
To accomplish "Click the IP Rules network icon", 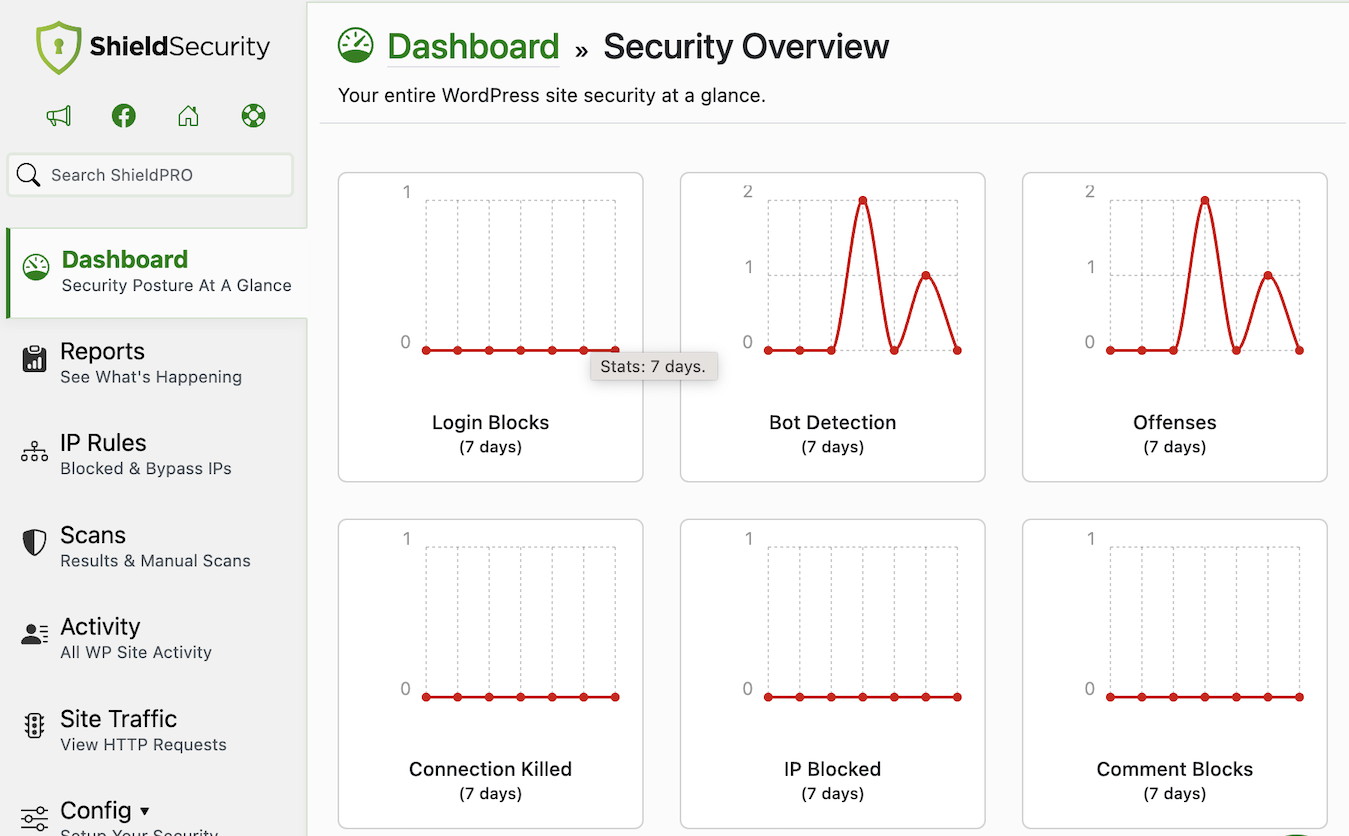I will (35, 452).
